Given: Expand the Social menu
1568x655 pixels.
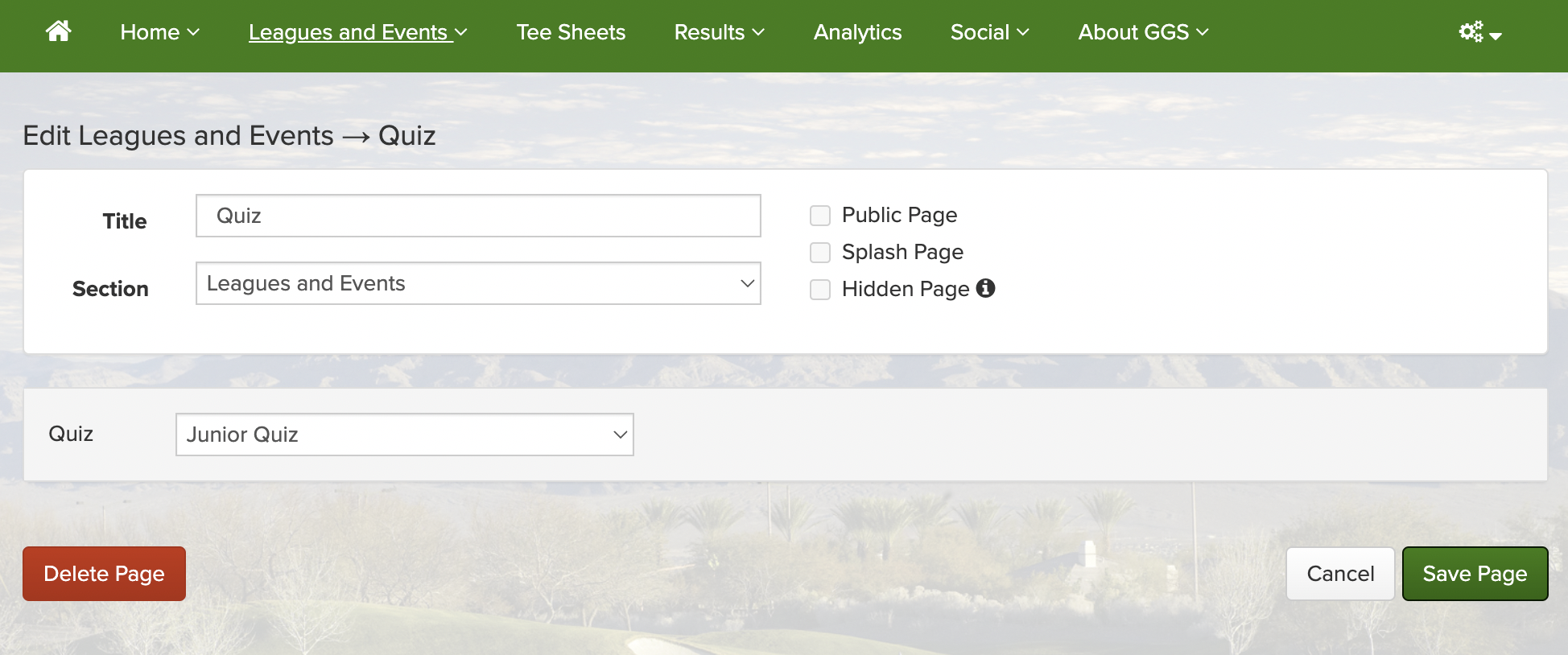Looking at the screenshot, I should (989, 32).
